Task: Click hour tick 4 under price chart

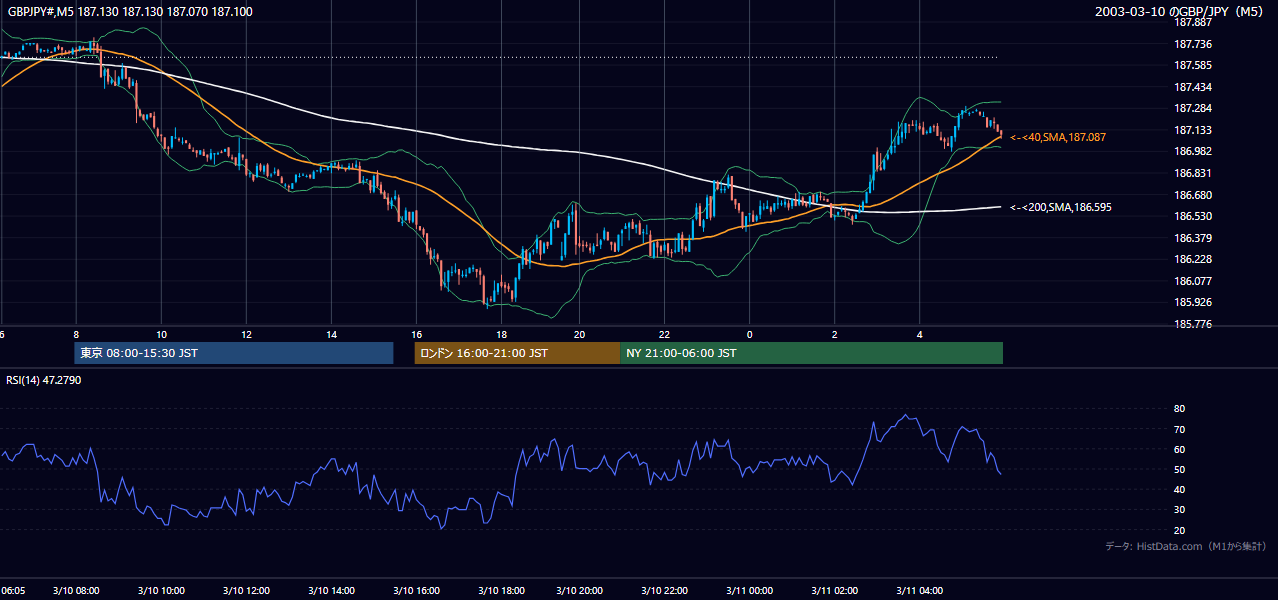Action: click(920, 334)
